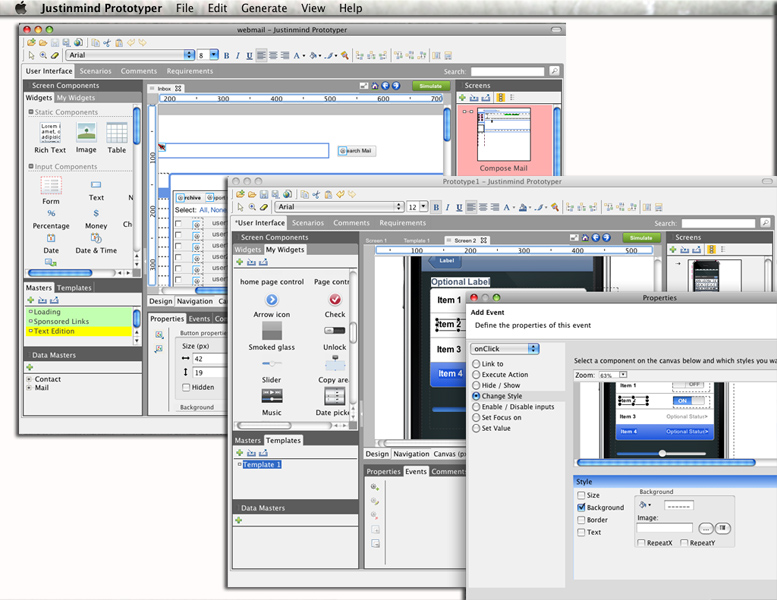Switch to the Scenarios tab in the webmail window
This screenshot has width=777, height=600.
point(96,71)
